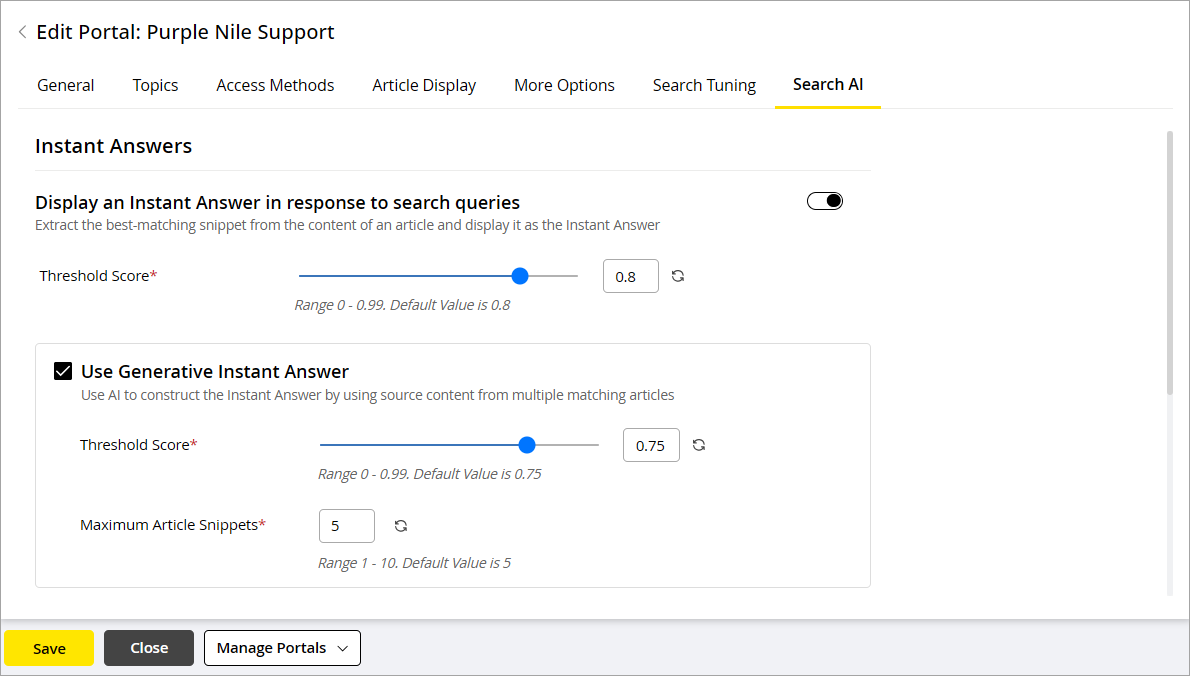
Task: Go to the Article Display tab
Action: (424, 85)
